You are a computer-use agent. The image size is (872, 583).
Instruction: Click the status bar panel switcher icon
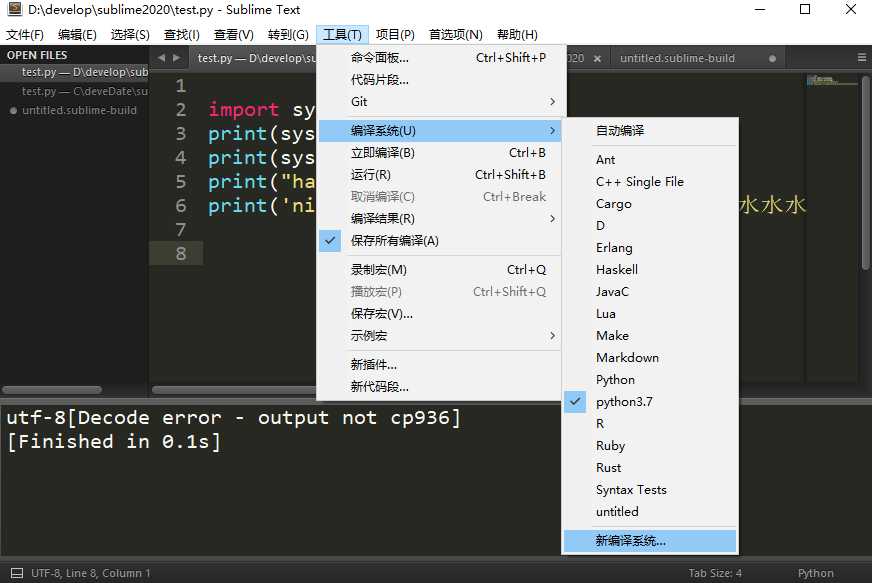[x=17, y=573]
